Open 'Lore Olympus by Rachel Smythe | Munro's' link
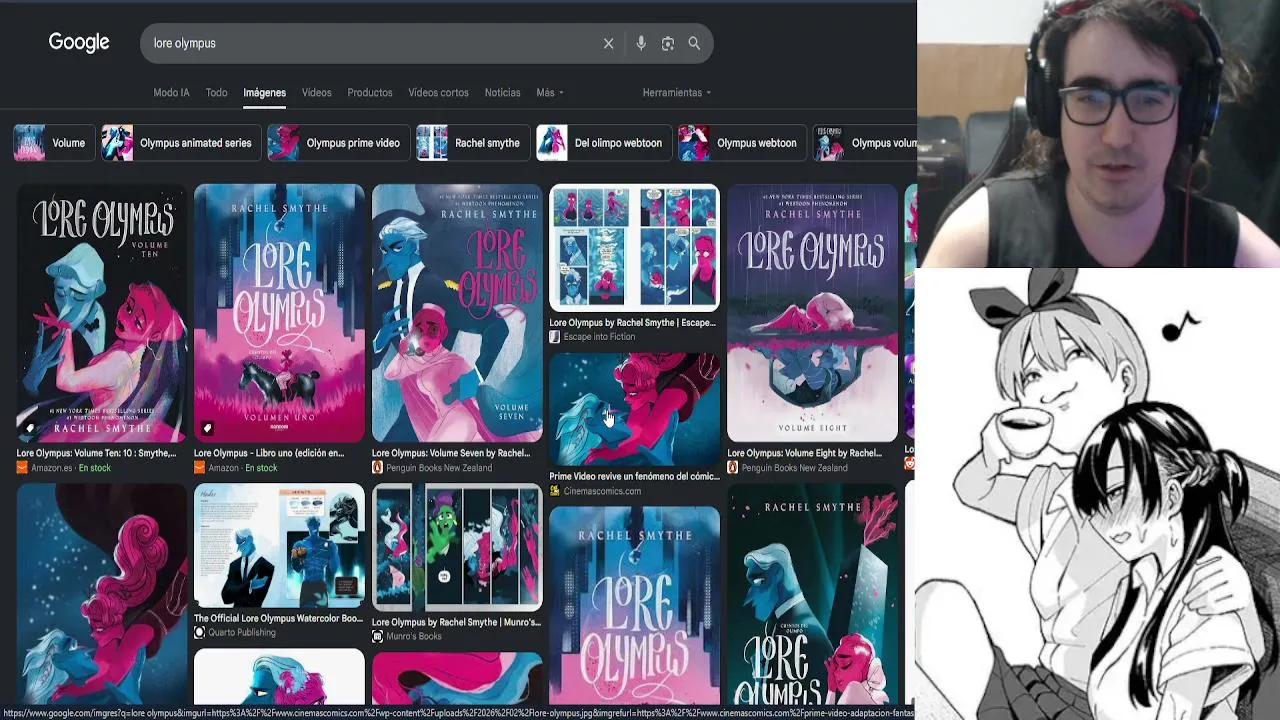The width and height of the screenshot is (1280, 720). point(456,622)
